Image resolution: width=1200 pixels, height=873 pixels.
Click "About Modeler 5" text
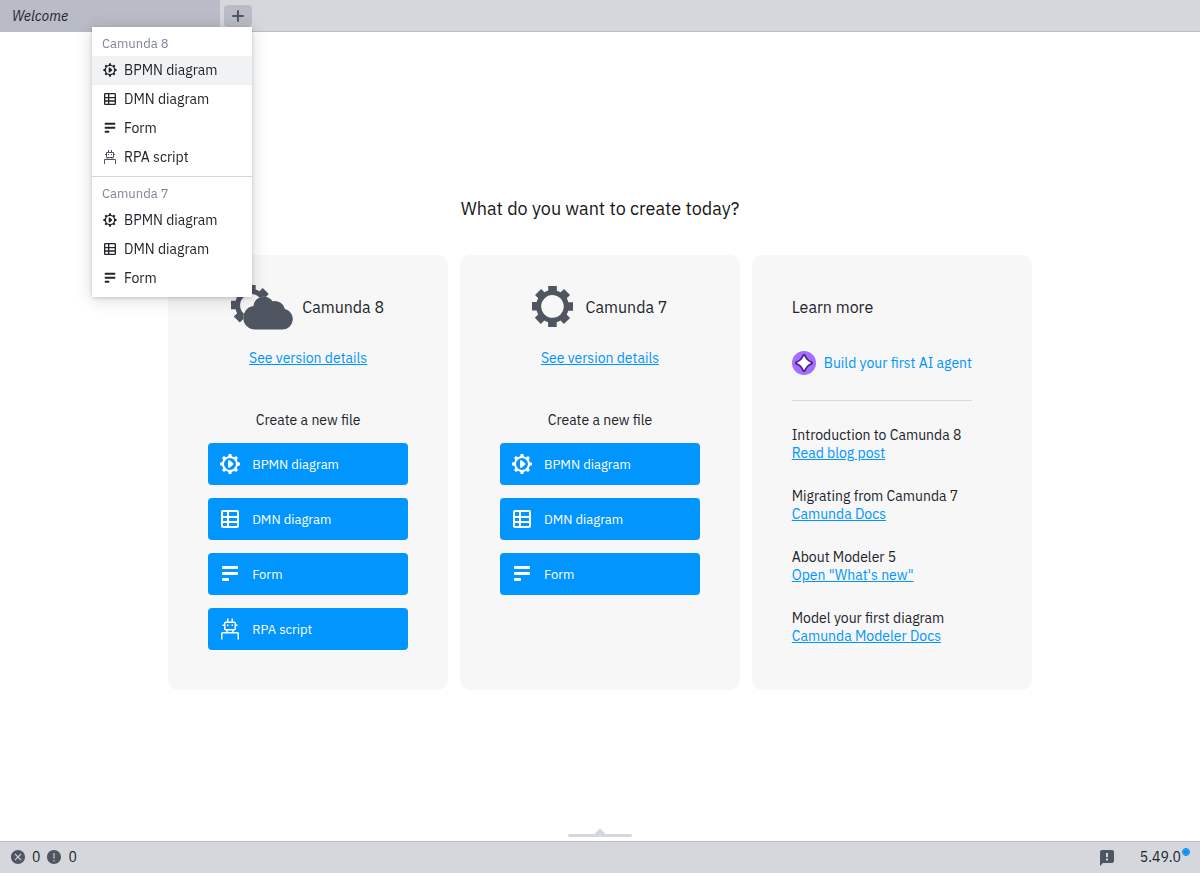pyautogui.click(x=844, y=557)
